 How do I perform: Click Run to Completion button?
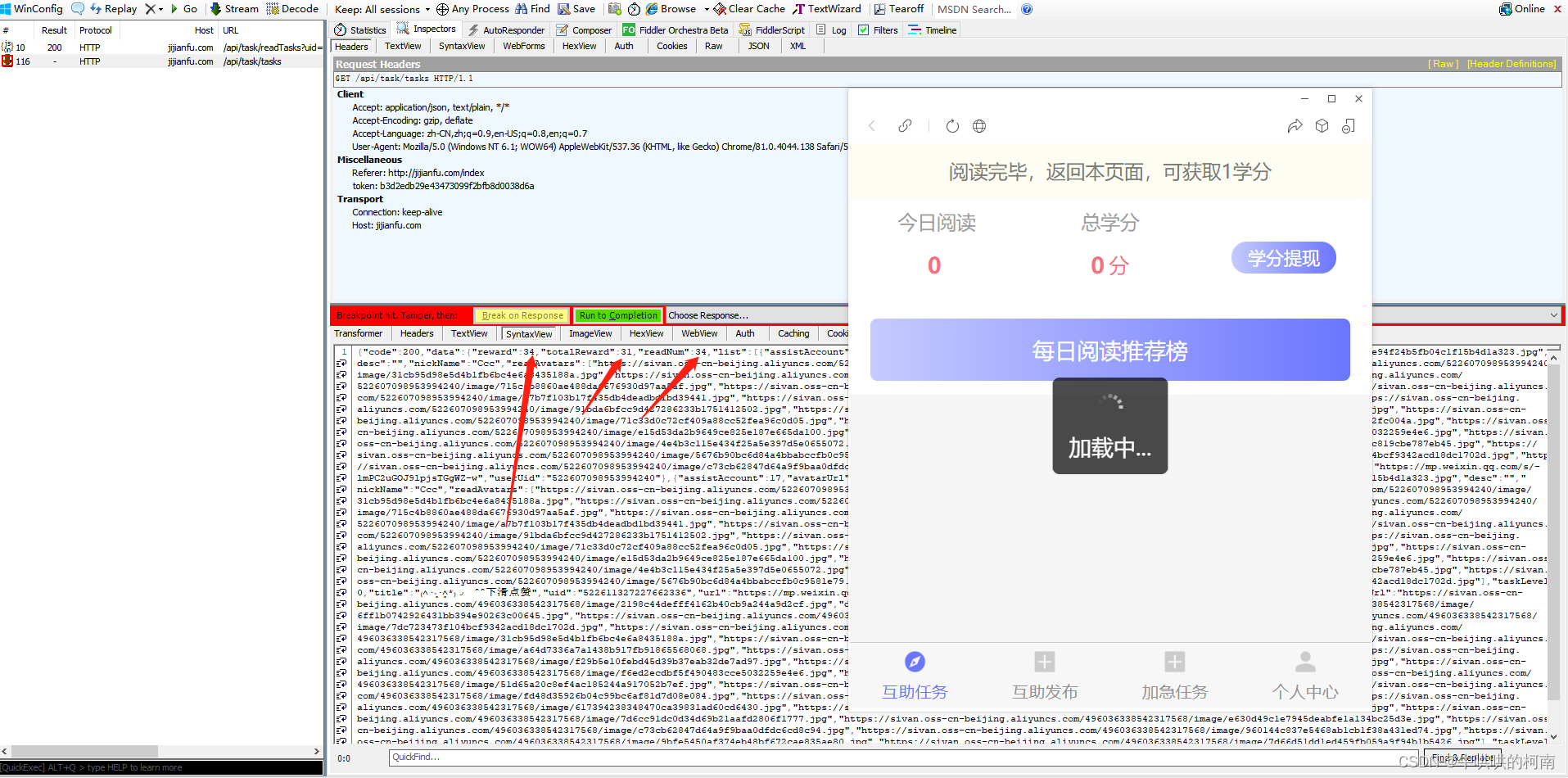click(618, 315)
